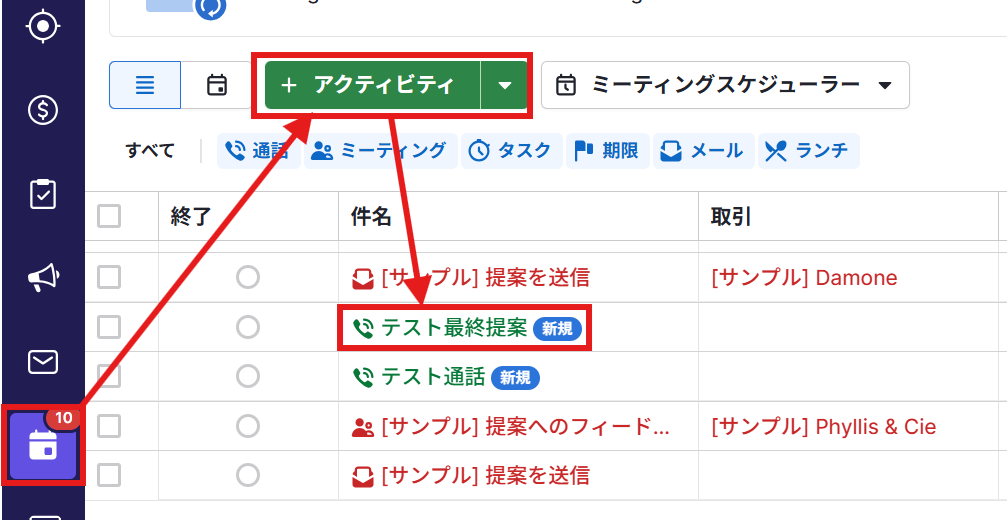Switch to list view using the lines icon

(145, 85)
